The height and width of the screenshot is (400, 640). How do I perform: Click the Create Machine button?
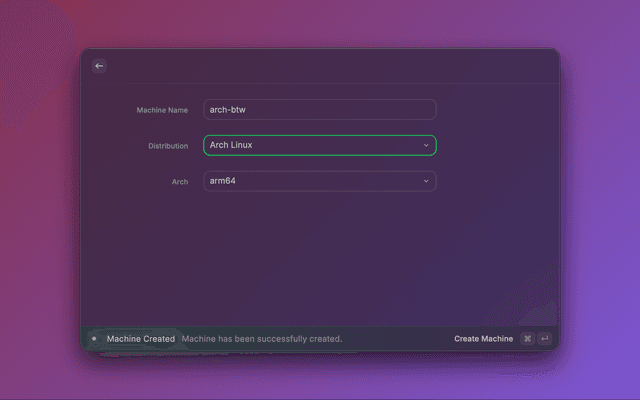[x=483, y=339]
